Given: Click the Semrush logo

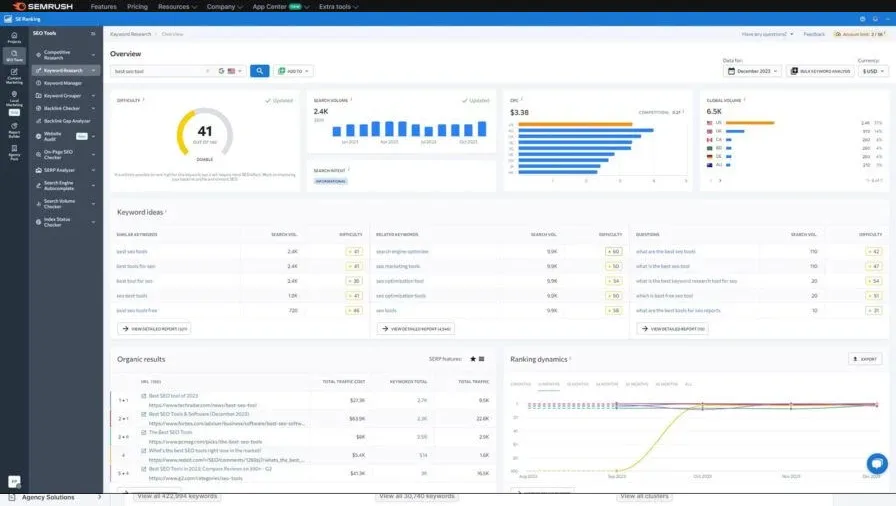Looking at the screenshot, I should coord(43,6).
